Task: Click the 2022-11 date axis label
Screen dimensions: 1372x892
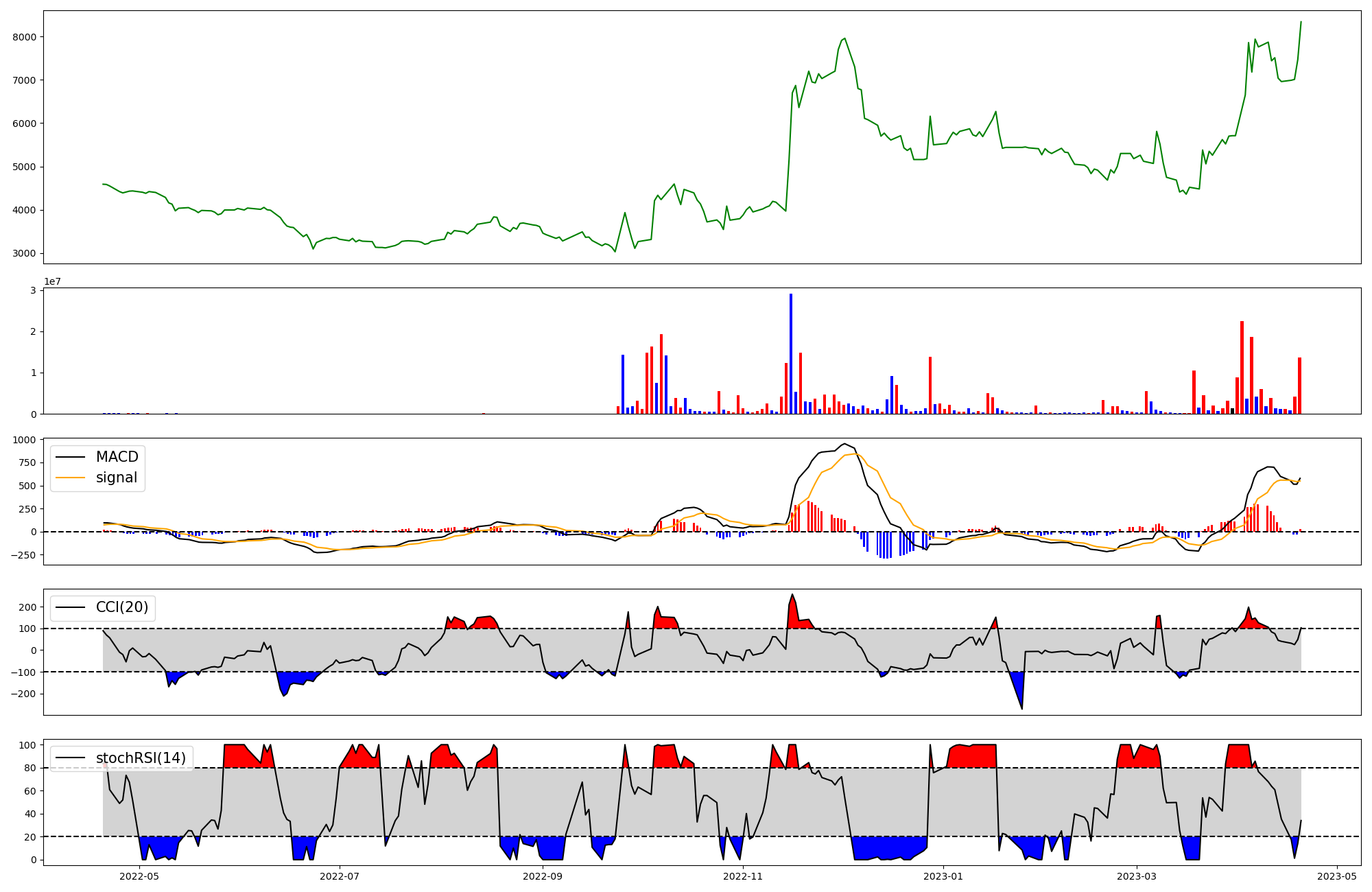Action: tap(743, 876)
